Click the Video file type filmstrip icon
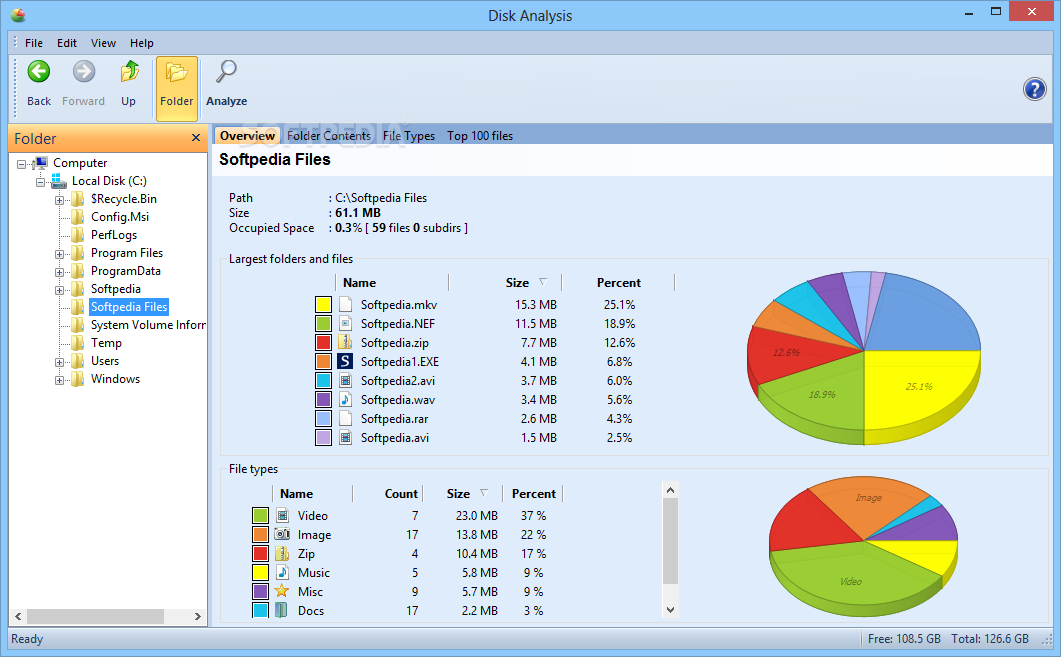The image size is (1061, 657). pyautogui.click(x=282, y=515)
